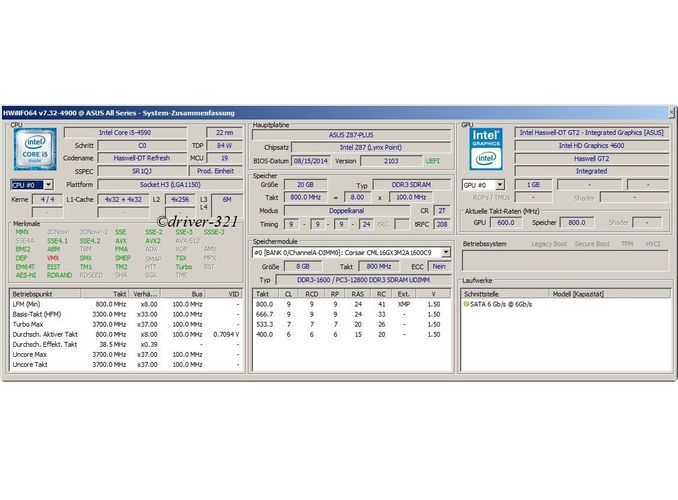
Task: Select the Intel Core i5-4590 name field
Action: (125, 132)
